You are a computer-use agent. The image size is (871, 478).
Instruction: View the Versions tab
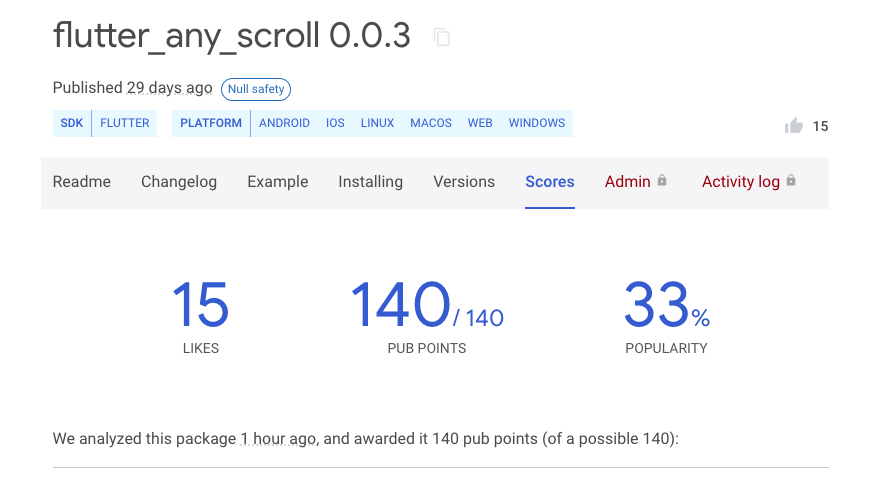coord(464,182)
